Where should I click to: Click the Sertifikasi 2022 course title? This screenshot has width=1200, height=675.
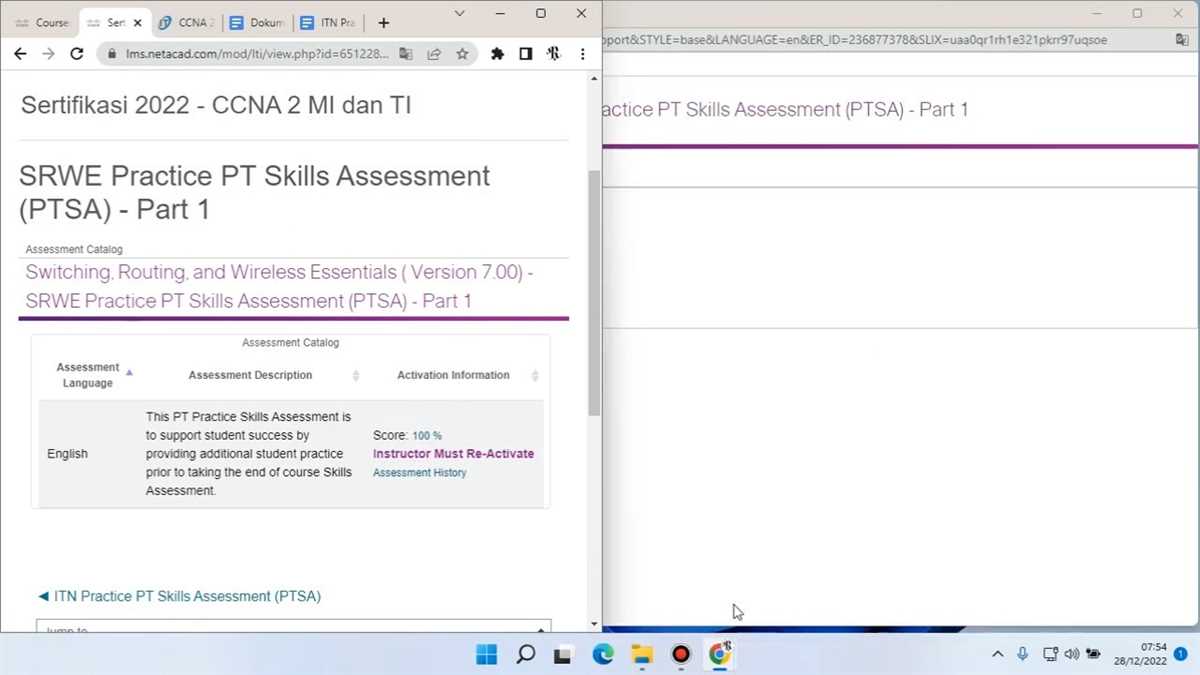(216, 105)
